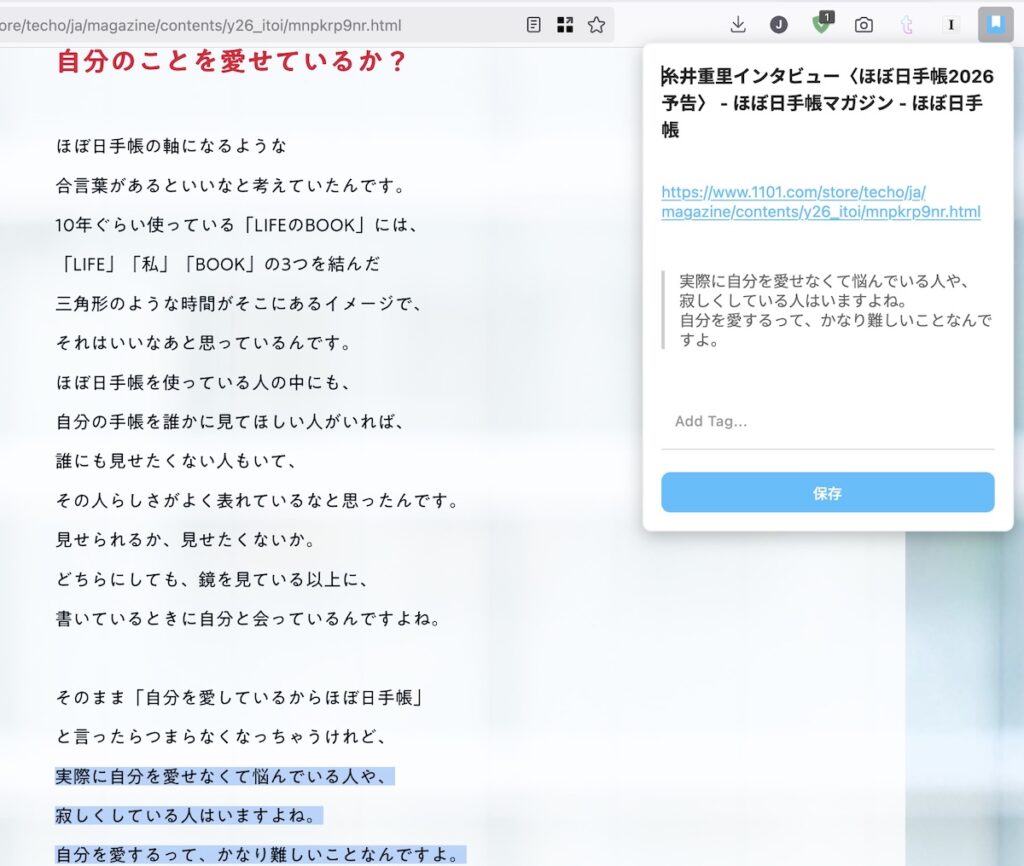Click the line 誰にも見せたくない人もいて、

[x=178, y=461]
